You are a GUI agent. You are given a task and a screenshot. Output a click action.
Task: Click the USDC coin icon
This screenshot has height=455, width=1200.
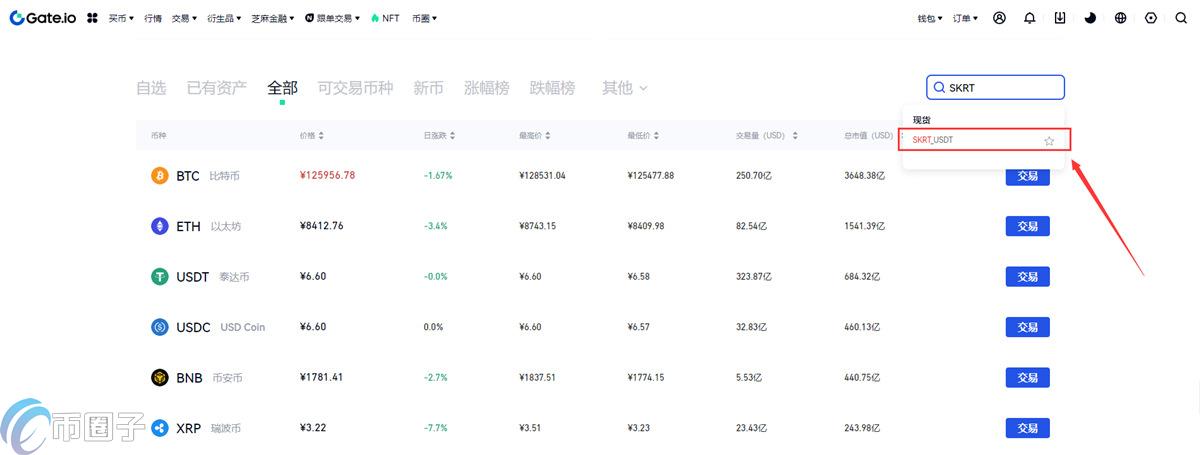[159, 327]
